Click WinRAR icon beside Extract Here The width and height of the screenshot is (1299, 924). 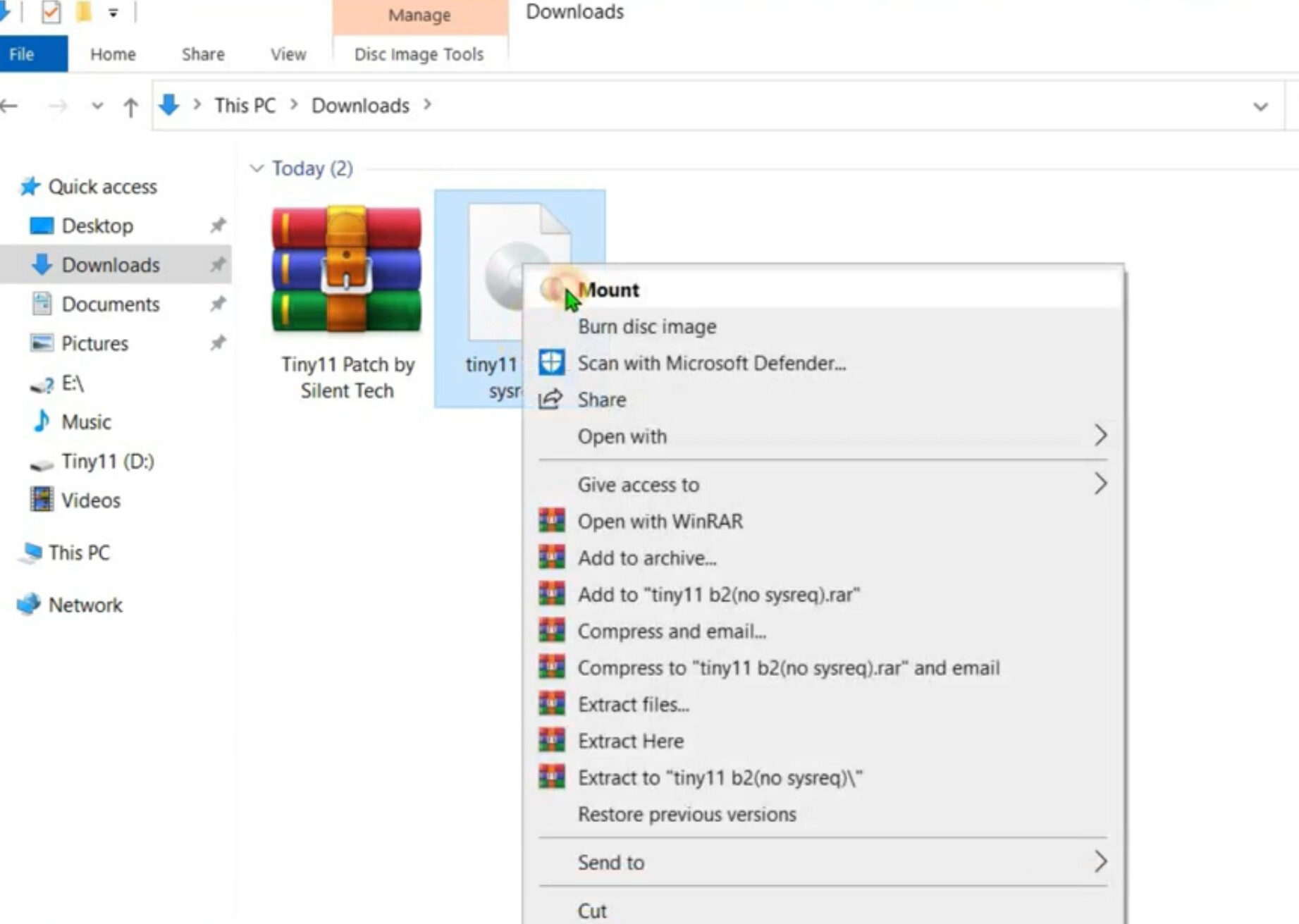pyautogui.click(x=551, y=741)
